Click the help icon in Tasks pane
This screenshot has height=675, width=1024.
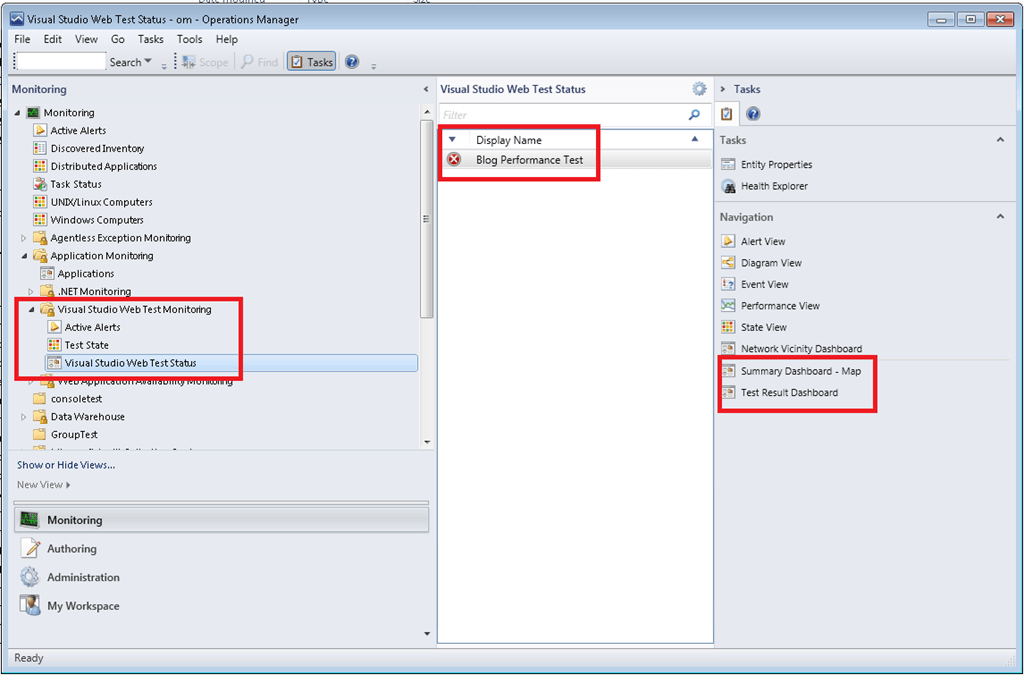coord(753,114)
